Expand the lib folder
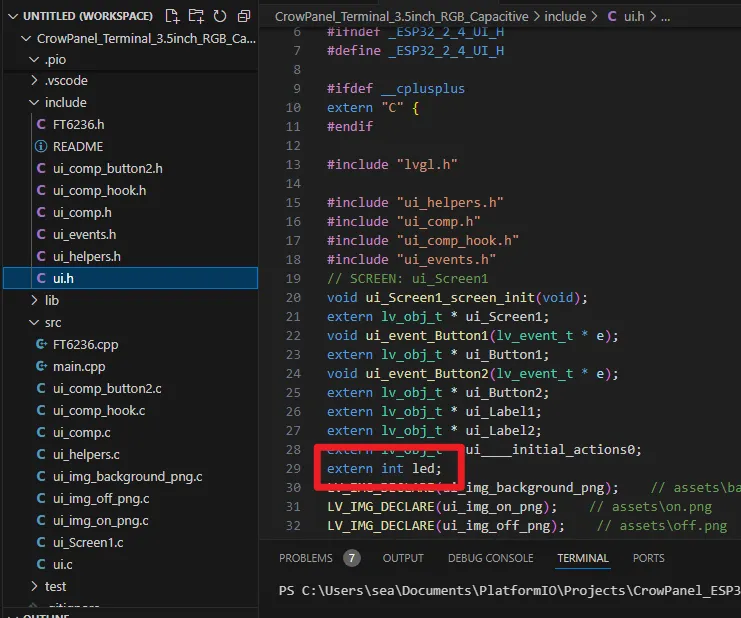 coord(51,300)
